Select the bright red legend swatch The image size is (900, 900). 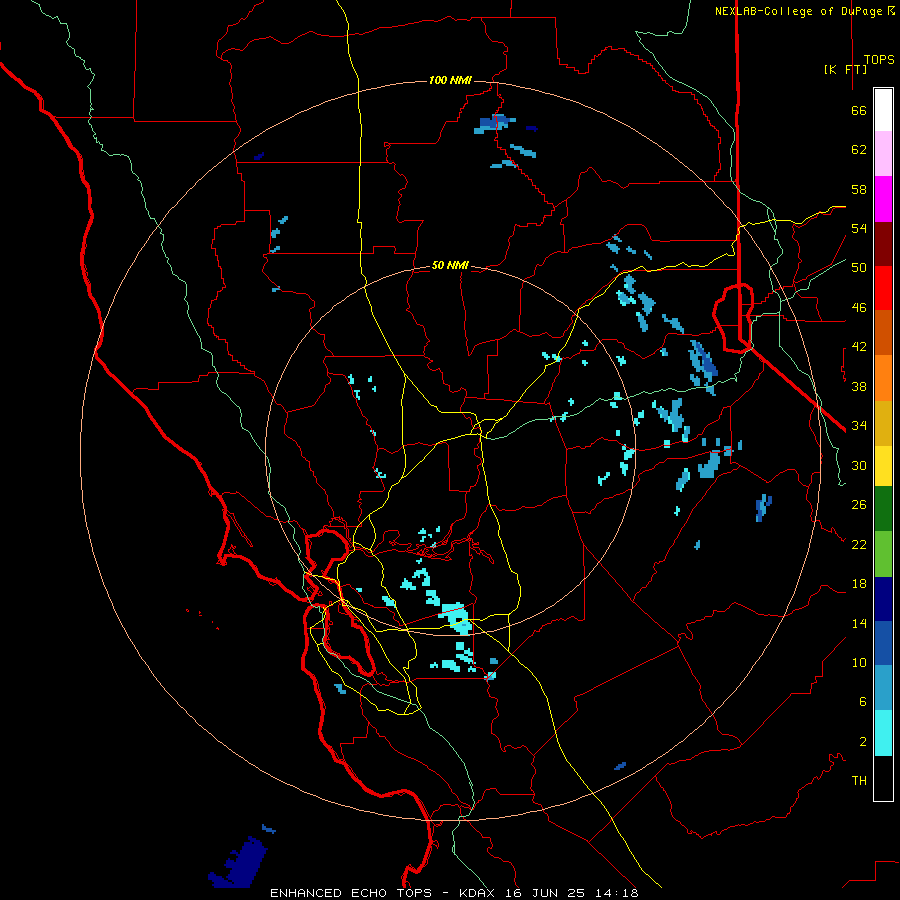tap(883, 288)
